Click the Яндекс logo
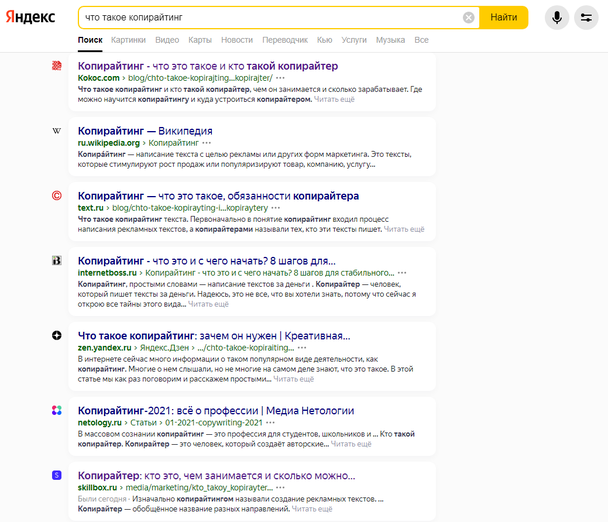Viewport: 608px width, 522px height. pos(30,17)
